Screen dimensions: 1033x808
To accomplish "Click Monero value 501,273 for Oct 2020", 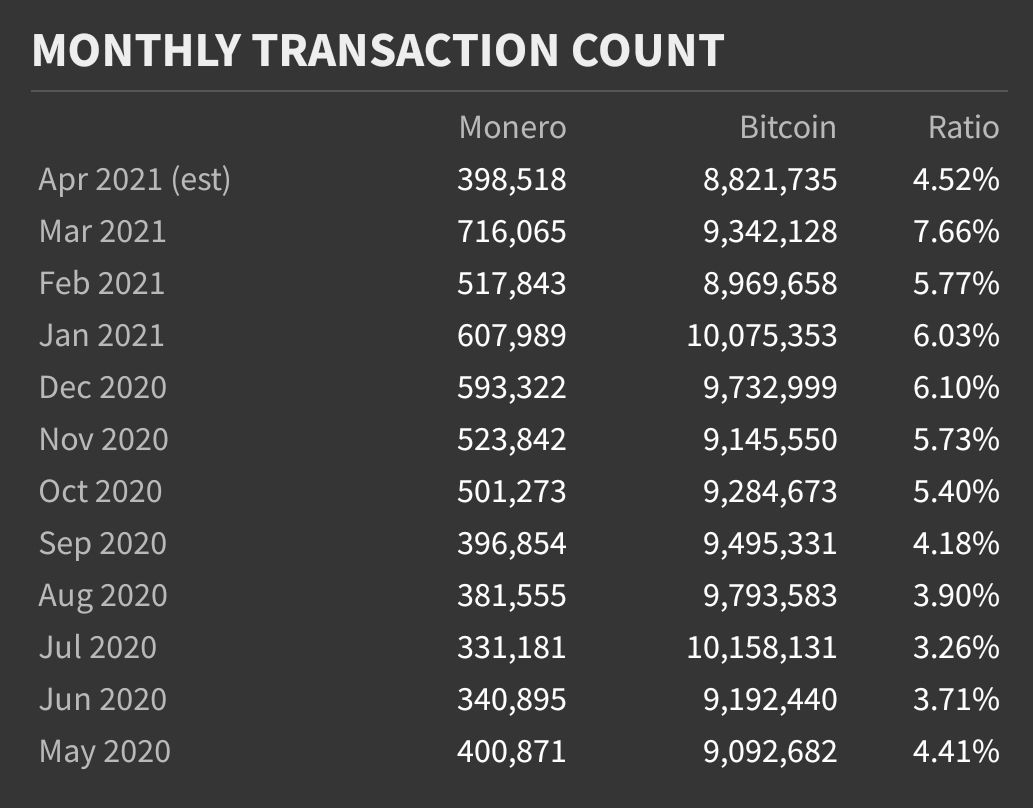I will (512, 492).
